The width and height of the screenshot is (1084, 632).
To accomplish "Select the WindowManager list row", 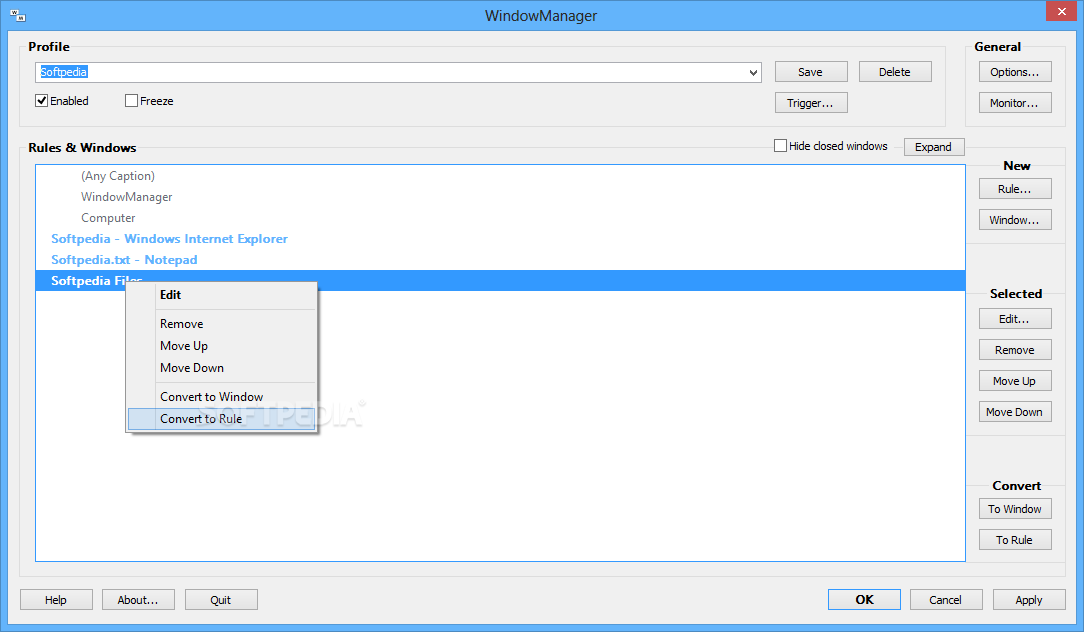I will (x=501, y=197).
